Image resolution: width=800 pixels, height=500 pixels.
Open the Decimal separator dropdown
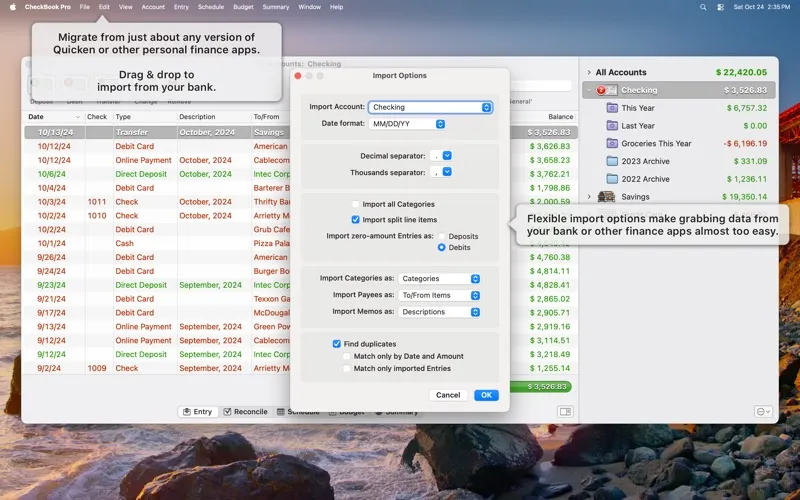(441, 156)
